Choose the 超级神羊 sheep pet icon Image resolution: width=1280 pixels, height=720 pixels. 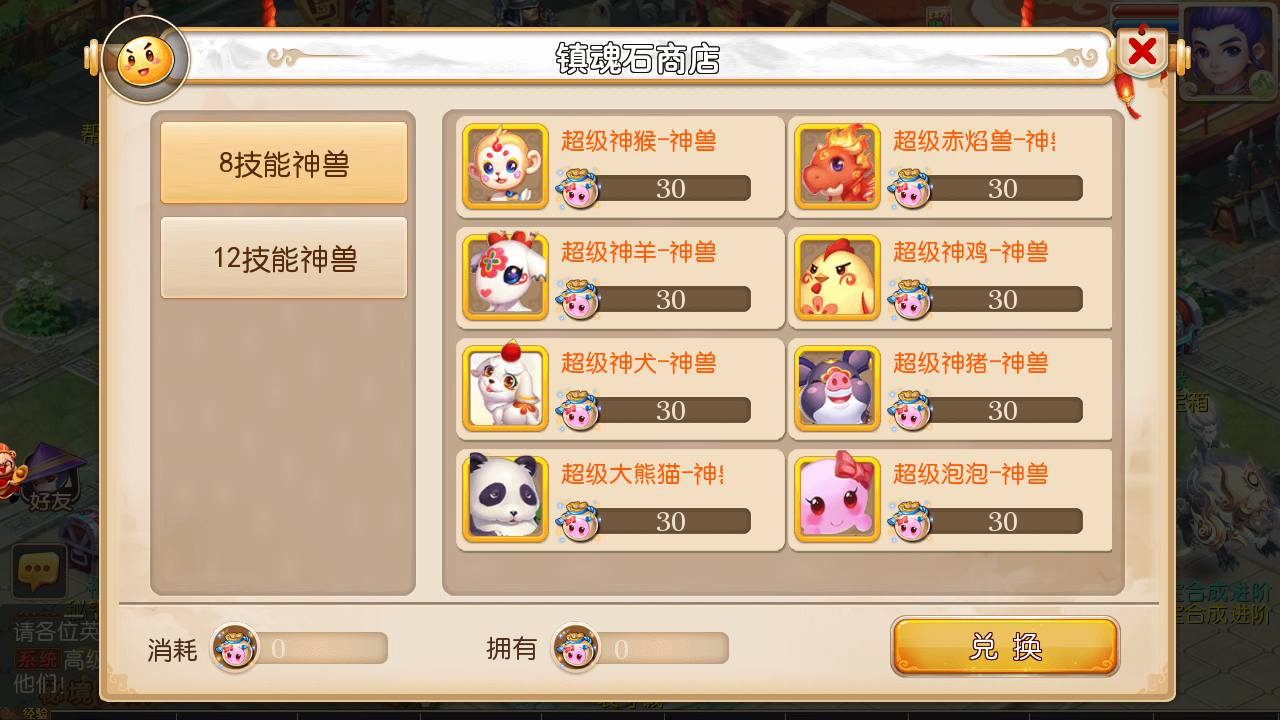506,277
